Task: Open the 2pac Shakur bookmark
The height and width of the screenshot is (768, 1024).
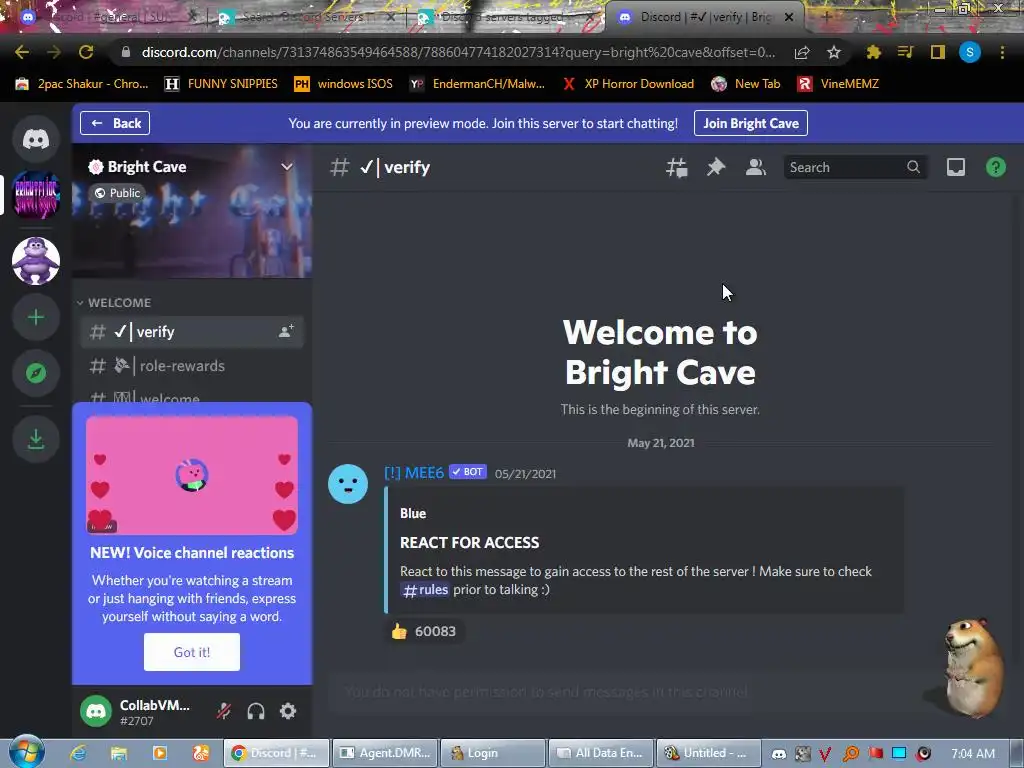Action: (82, 84)
